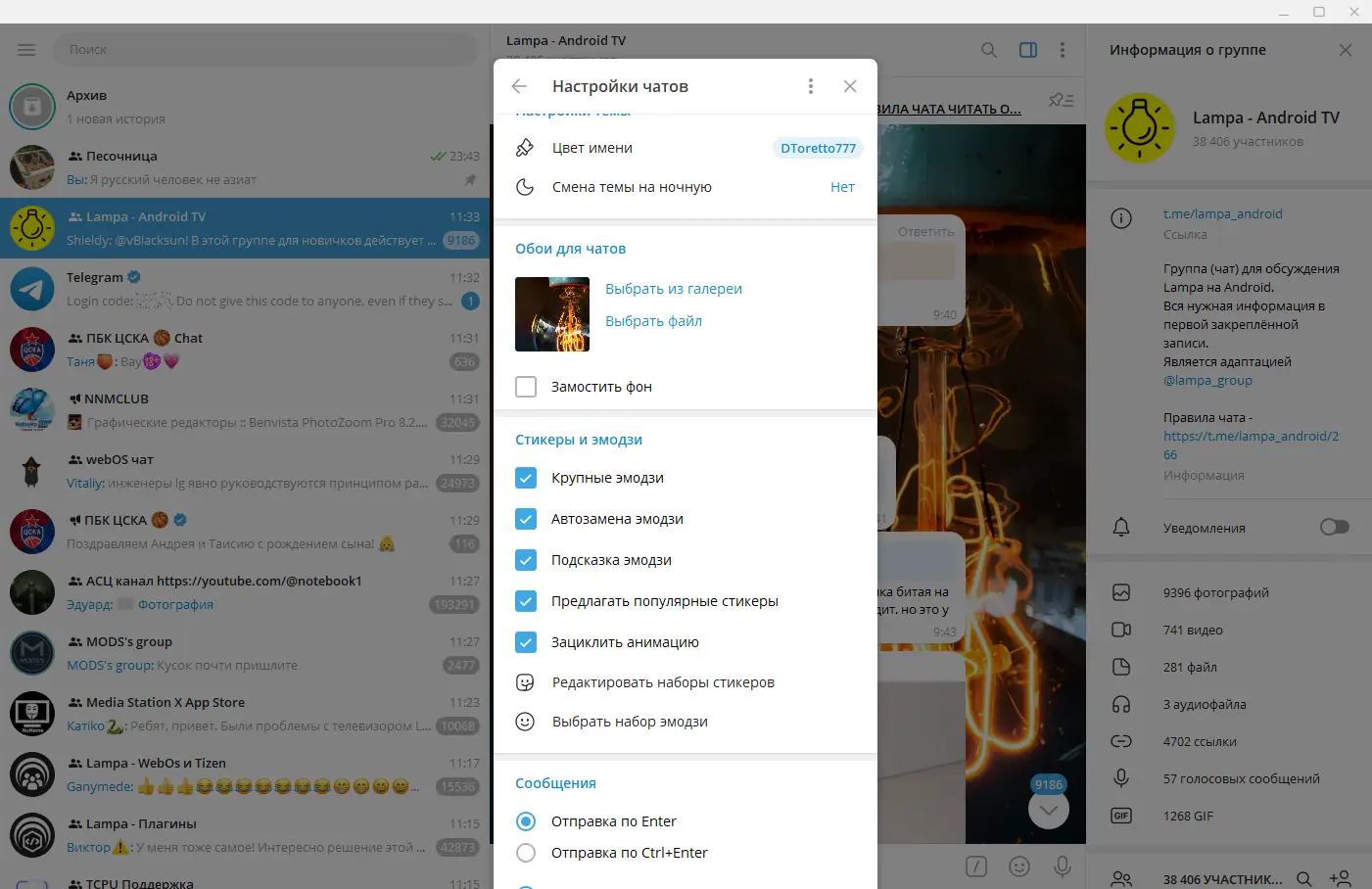The height and width of the screenshot is (889, 1372).
Task: Close the chat settings dialog
Action: 850,86
